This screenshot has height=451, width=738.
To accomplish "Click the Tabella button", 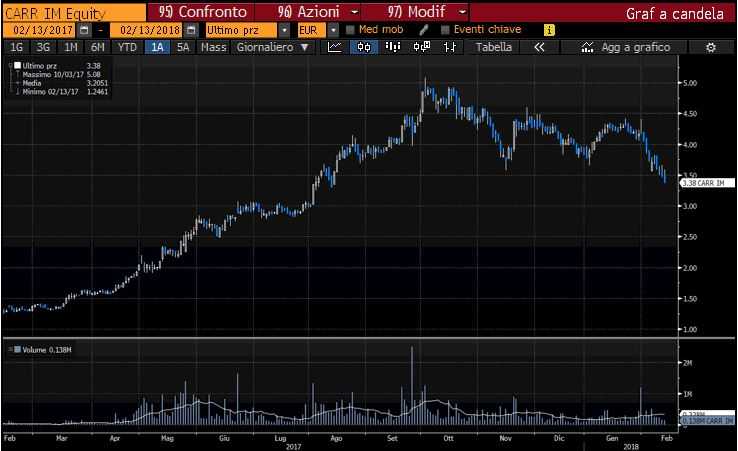I will pyautogui.click(x=494, y=47).
